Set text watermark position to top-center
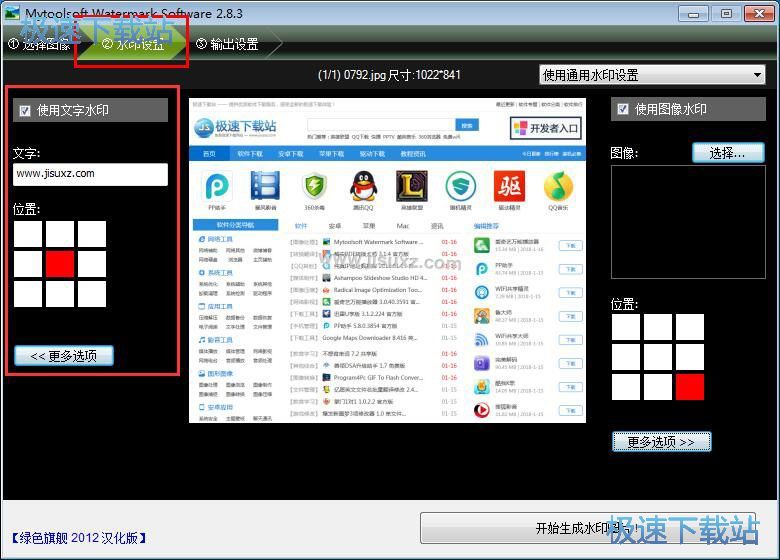Image resolution: width=780 pixels, height=560 pixels. coord(60,234)
